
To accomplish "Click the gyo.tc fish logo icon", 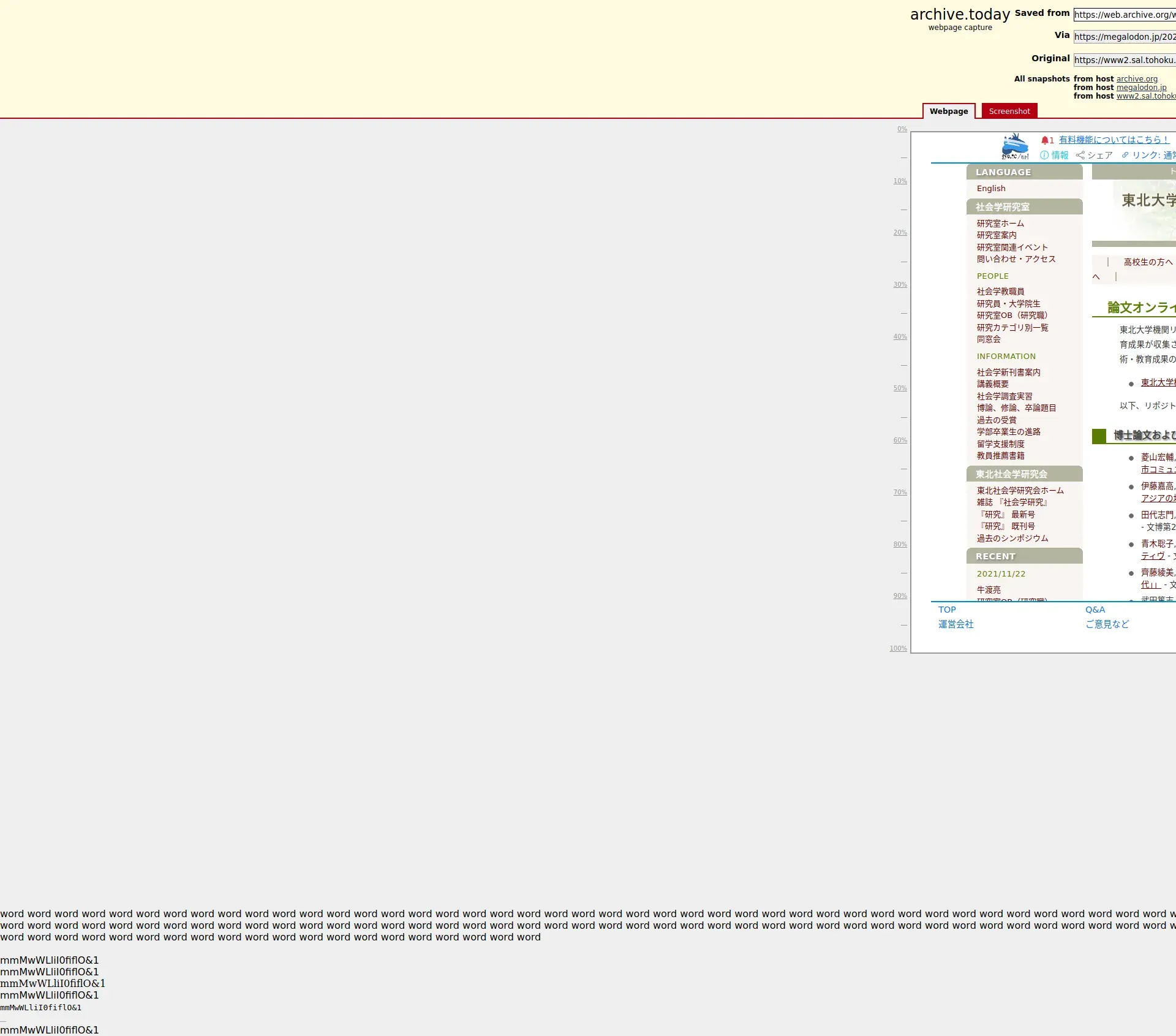I will pos(1014,146).
